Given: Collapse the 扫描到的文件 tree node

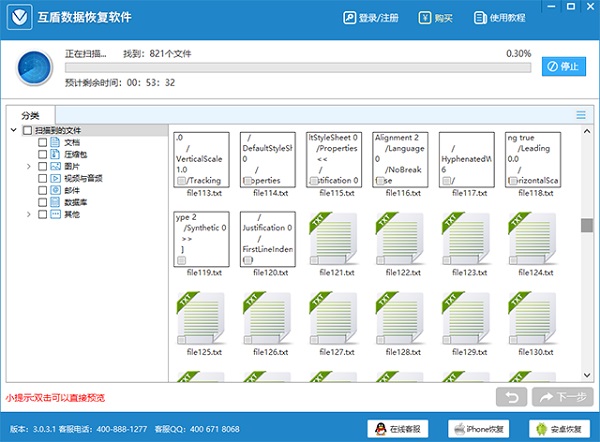Looking at the screenshot, I should [x=13, y=130].
